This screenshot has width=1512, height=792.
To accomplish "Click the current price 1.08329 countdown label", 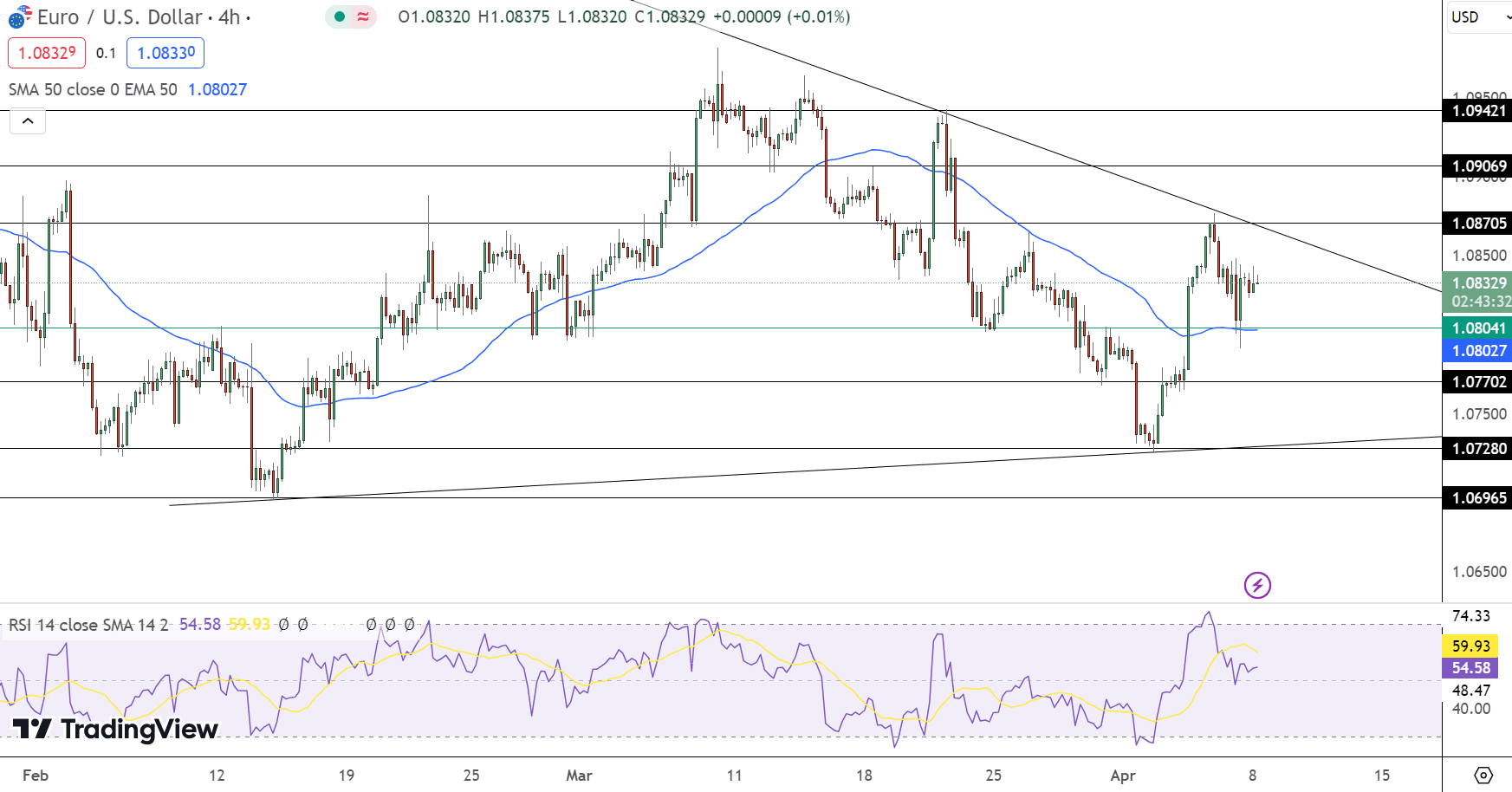I will (x=1478, y=292).
